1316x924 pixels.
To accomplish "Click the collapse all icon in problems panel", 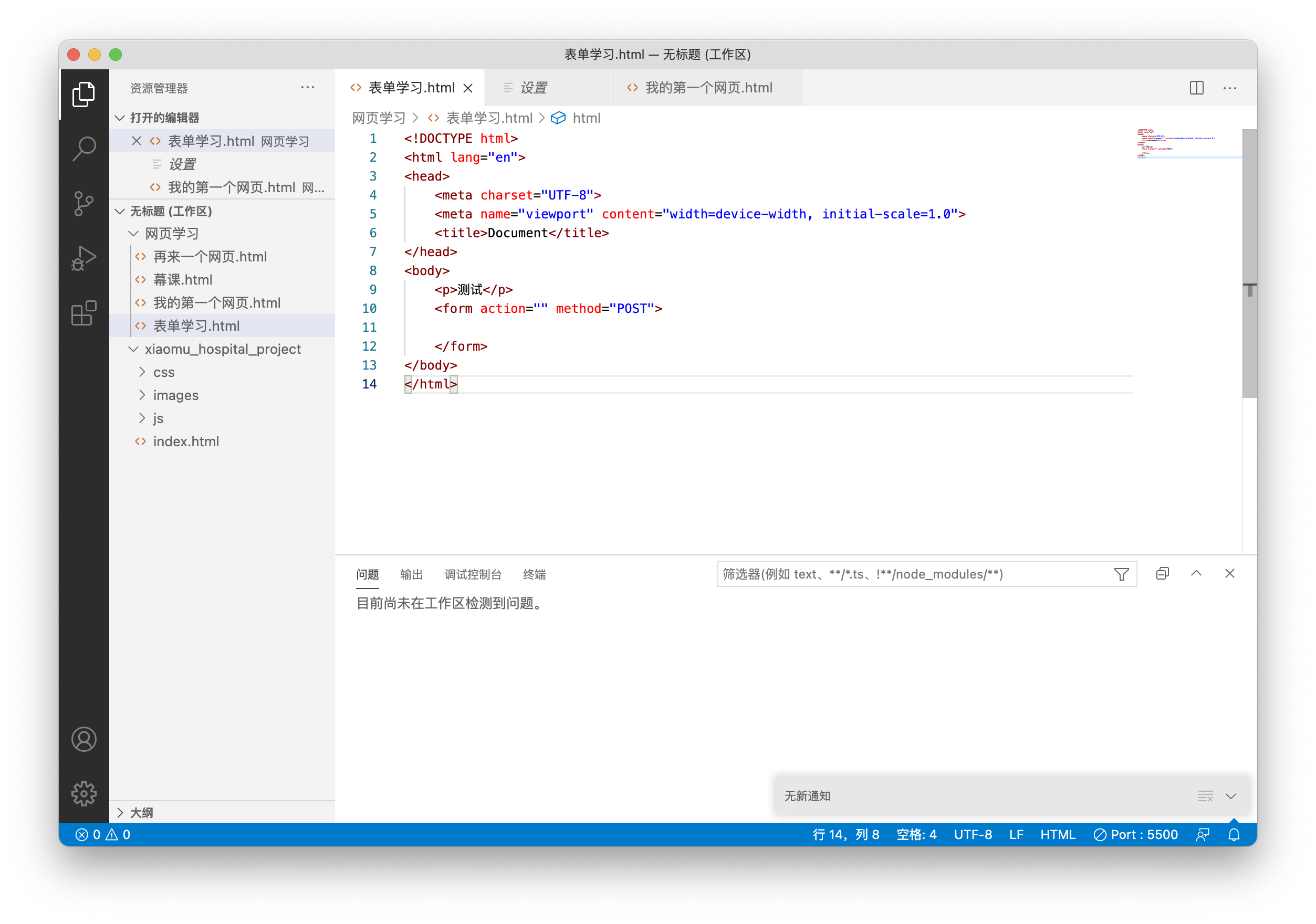I will coord(1162,573).
